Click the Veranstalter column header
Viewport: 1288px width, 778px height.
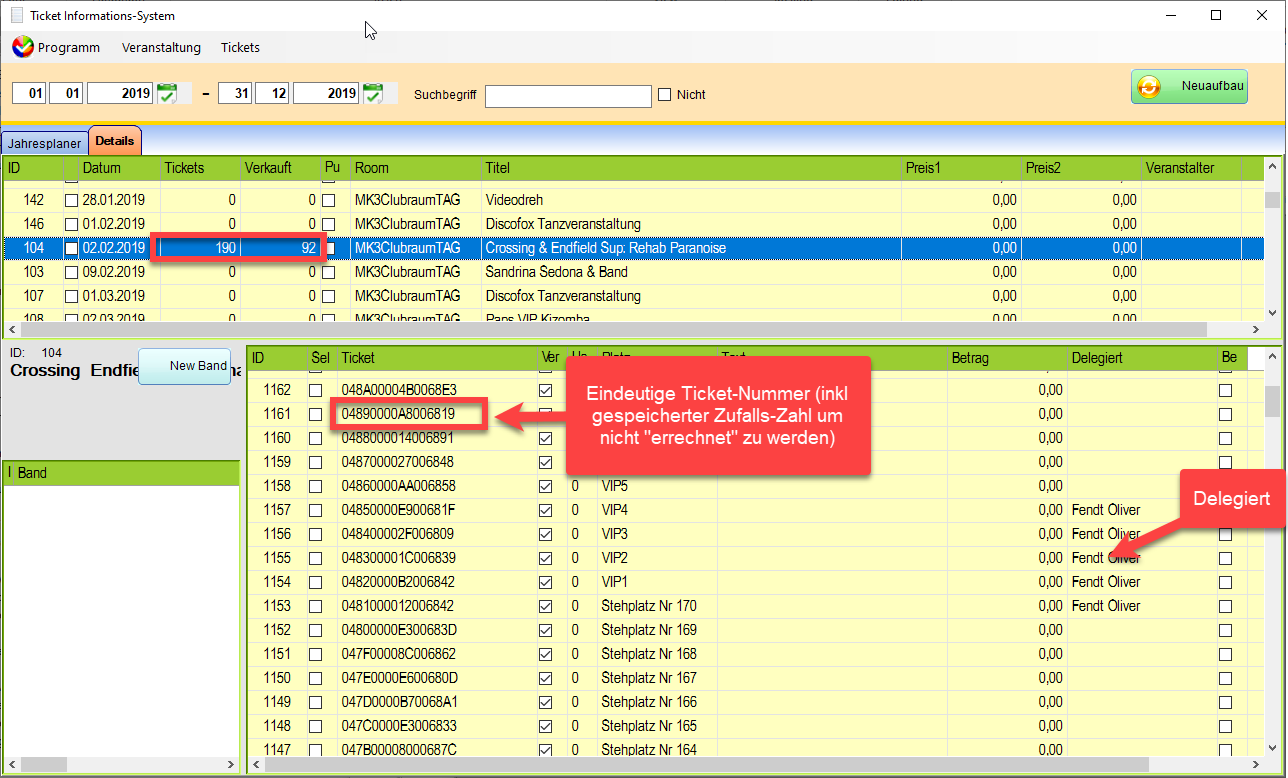coord(1191,168)
